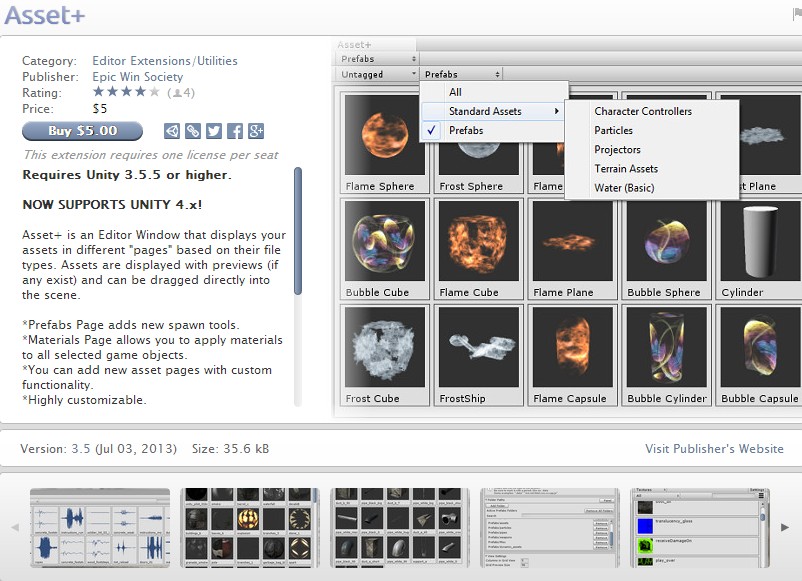The width and height of the screenshot is (802, 581).
Task: Open the Utilities subcategory link
Action: (217, 61)
